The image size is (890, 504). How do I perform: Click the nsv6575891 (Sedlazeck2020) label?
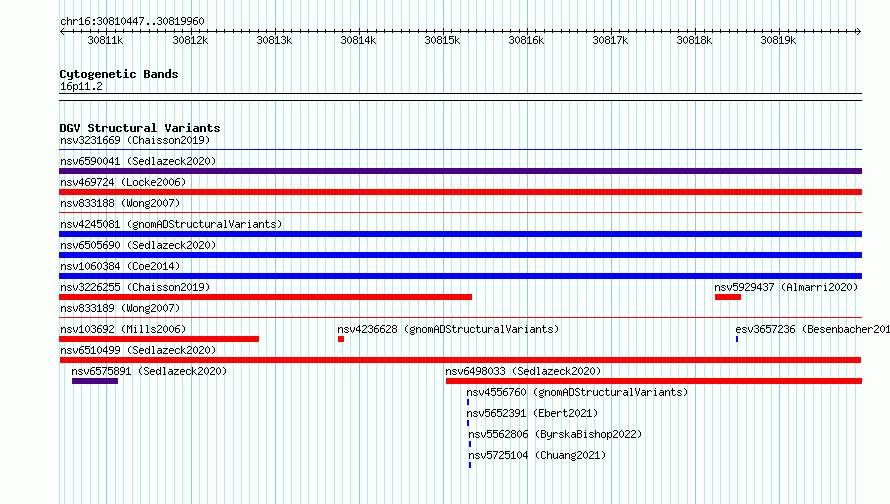pyautogui.click(x=149, y=371)
